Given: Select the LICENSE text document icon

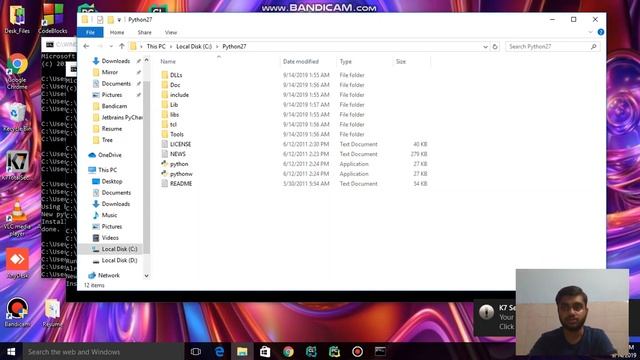Looking at the screenshot, I should (164, 144).
